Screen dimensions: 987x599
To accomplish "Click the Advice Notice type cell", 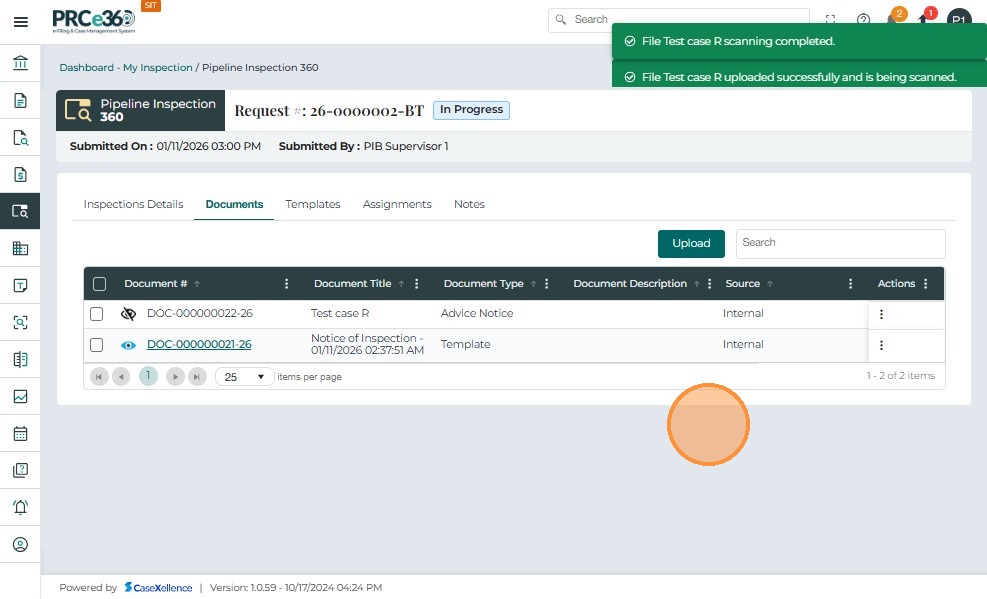I will click(x=477, y=313).
